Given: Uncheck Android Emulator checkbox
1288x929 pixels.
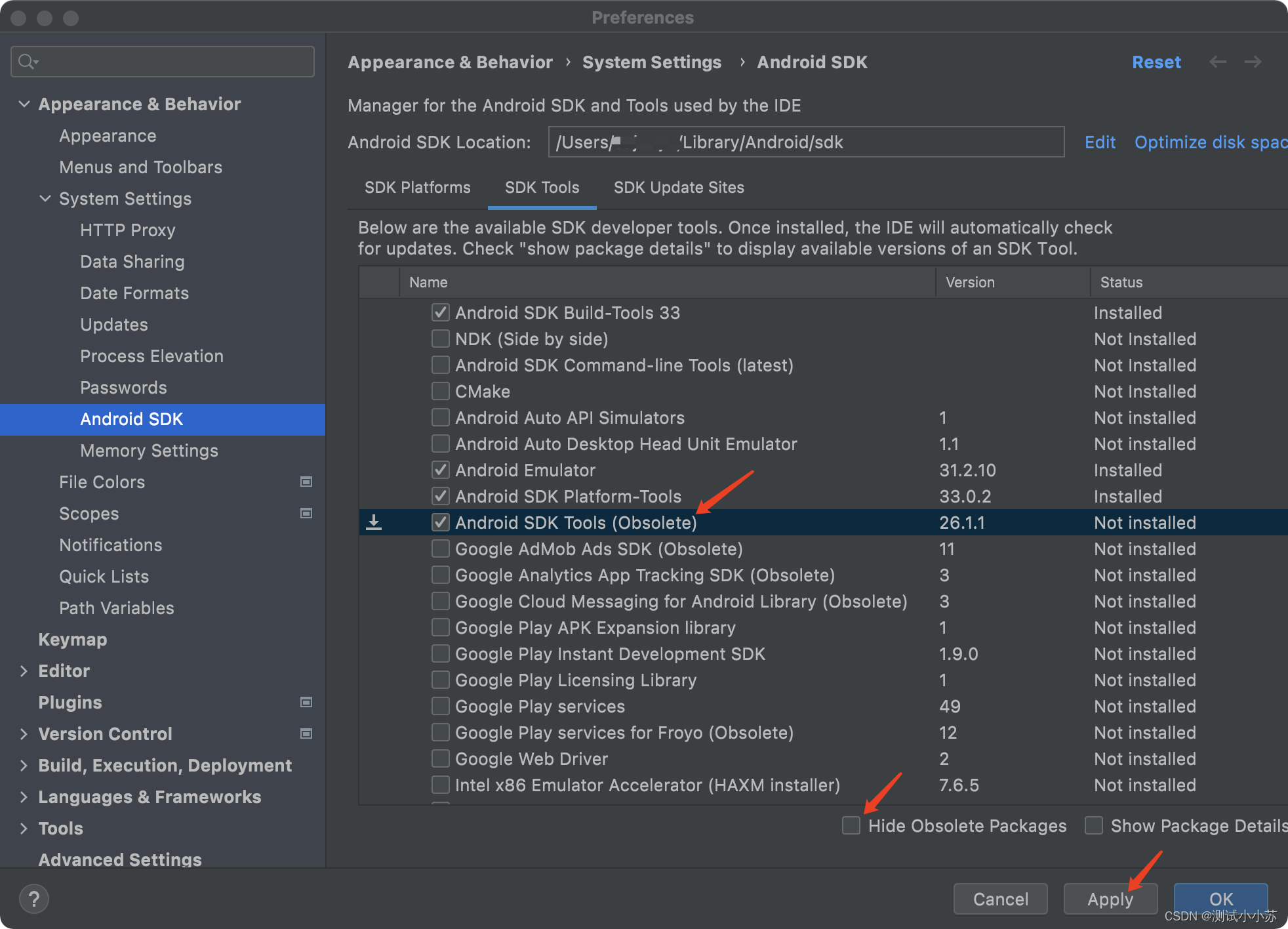Looking at the screenshot, I should [x=441, y=470].
